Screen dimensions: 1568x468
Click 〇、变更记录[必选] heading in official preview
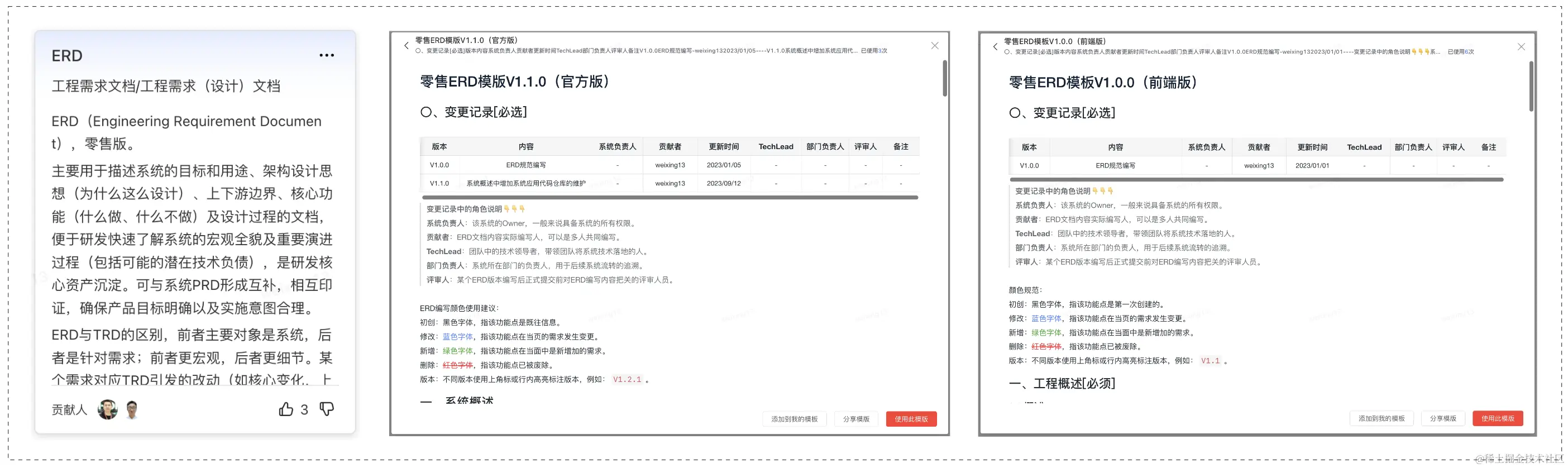(x=474, y=112)
